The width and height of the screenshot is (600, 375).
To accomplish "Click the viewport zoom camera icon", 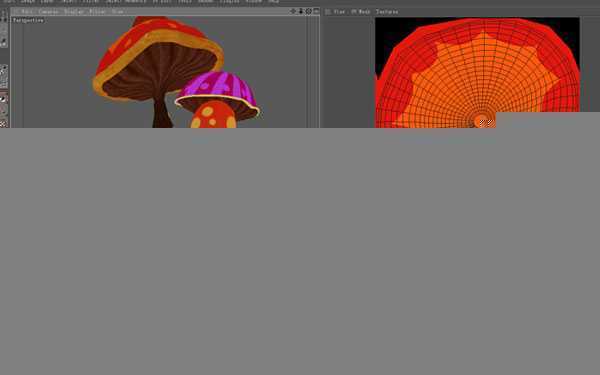I will coord(301,11).
